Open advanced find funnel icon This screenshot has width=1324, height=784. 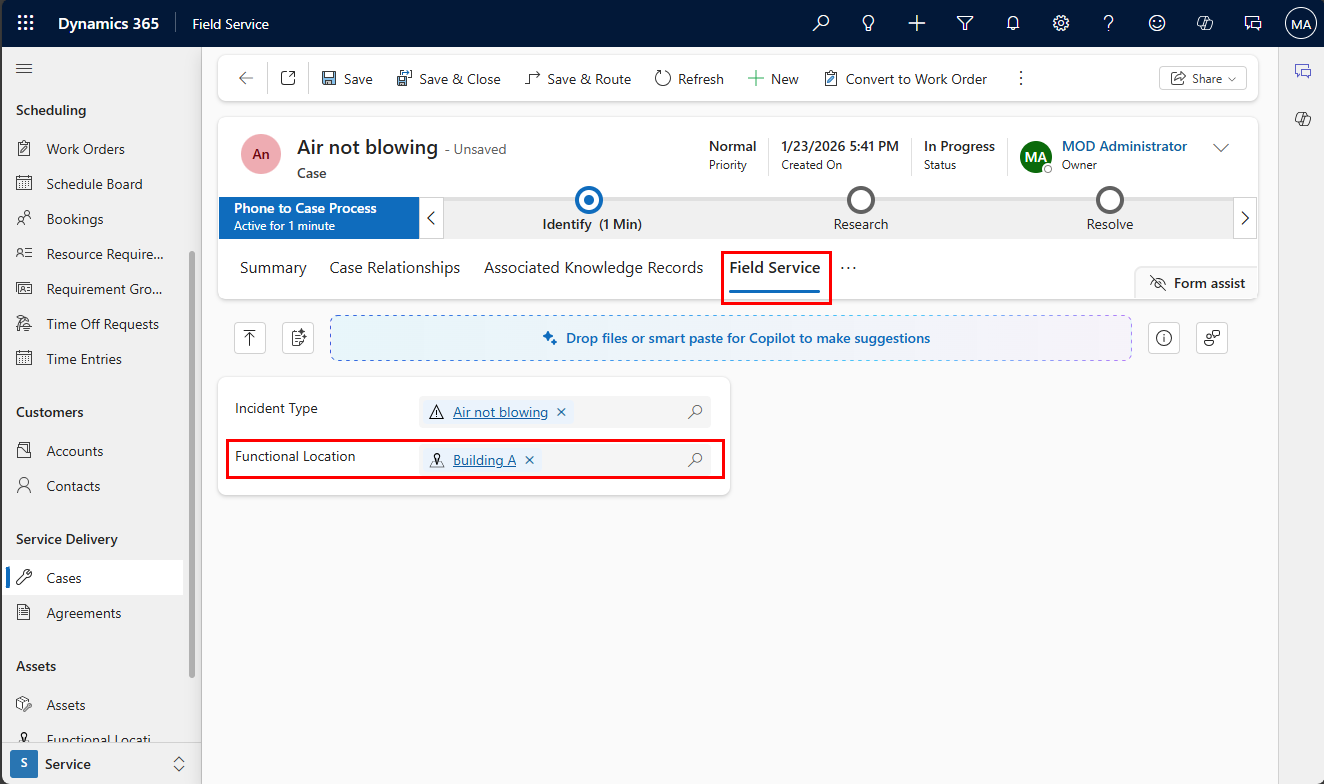(x=965, y=23)
